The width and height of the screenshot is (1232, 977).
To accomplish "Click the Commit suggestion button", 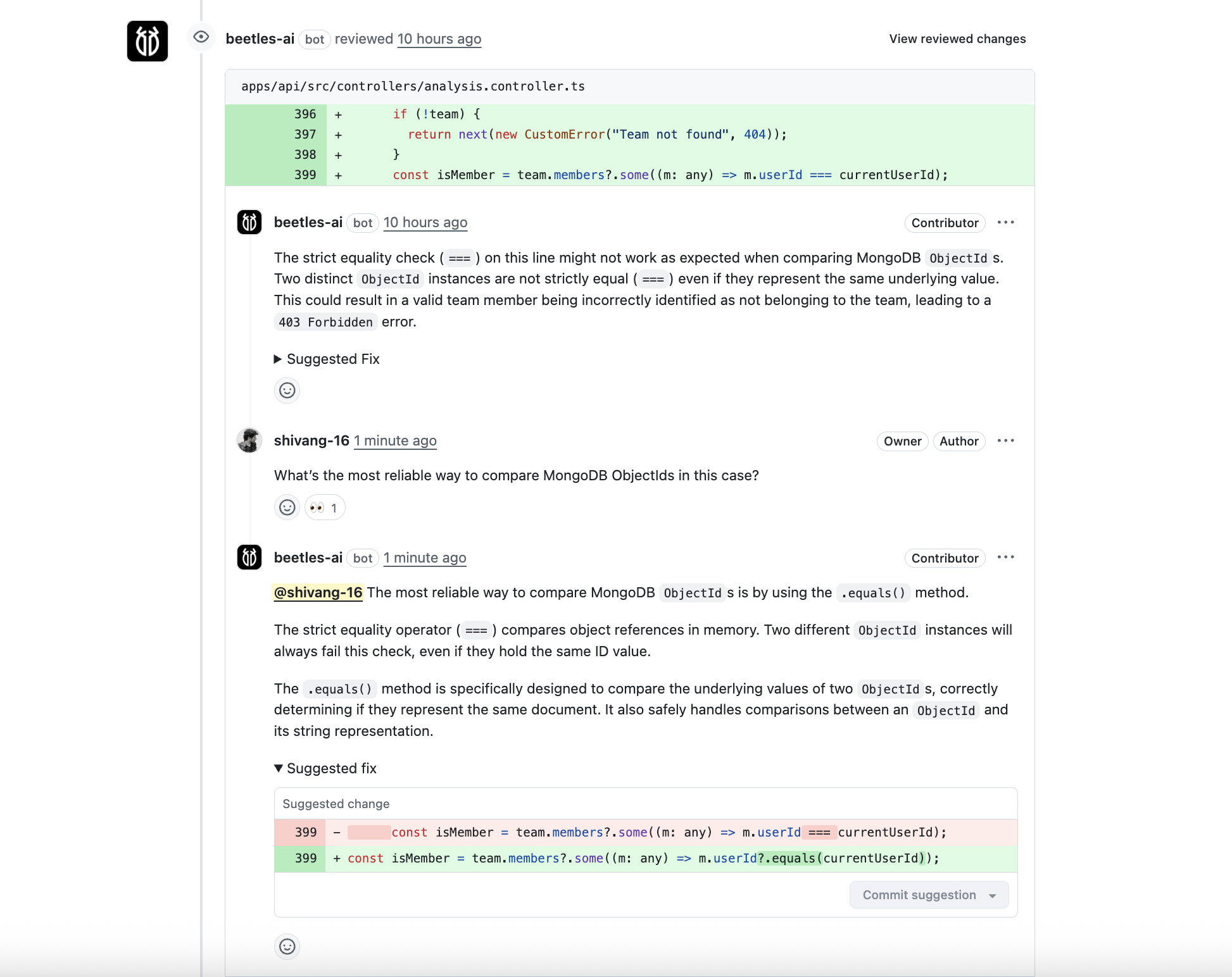I will [919, 895].
